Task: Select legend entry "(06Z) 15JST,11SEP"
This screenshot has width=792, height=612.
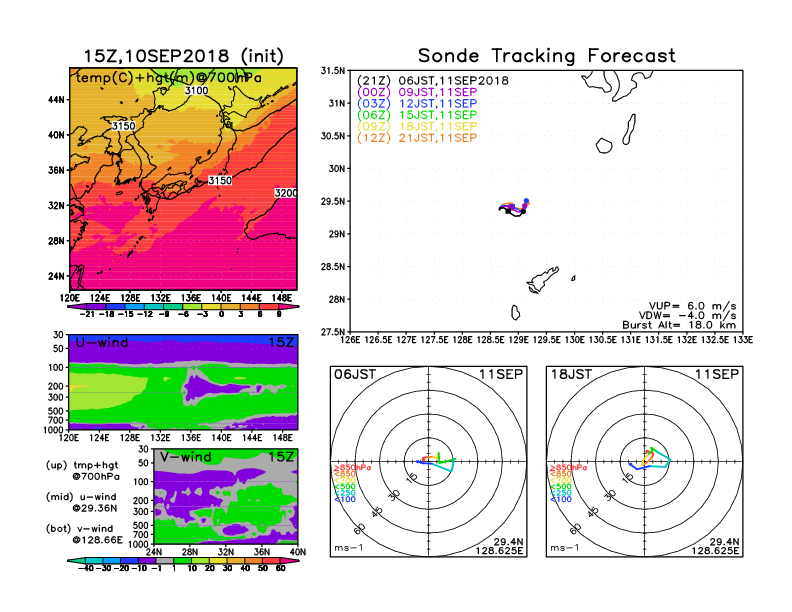Action: coord(417,115)
